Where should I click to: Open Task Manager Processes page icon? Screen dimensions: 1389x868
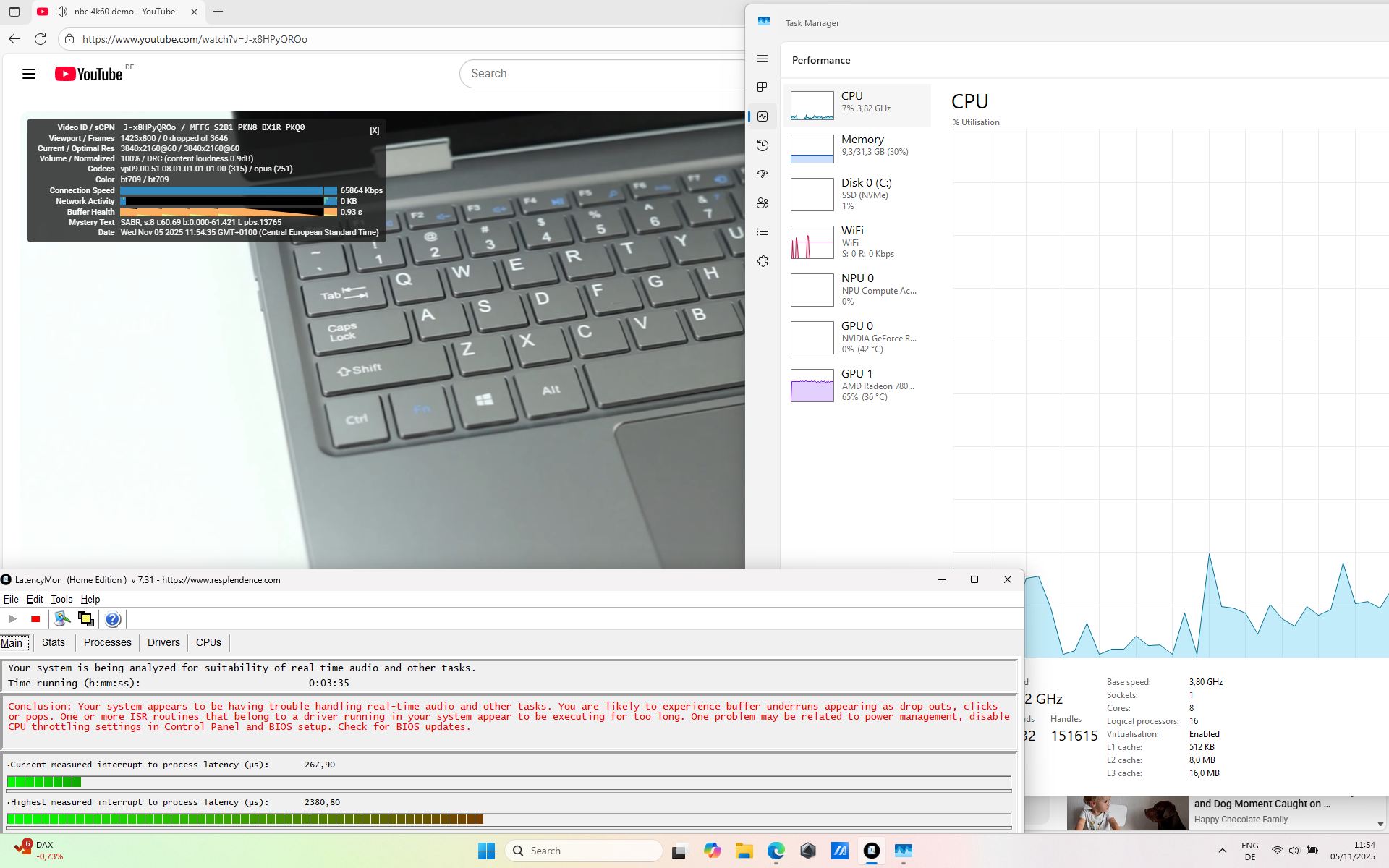tap(763, 88)
